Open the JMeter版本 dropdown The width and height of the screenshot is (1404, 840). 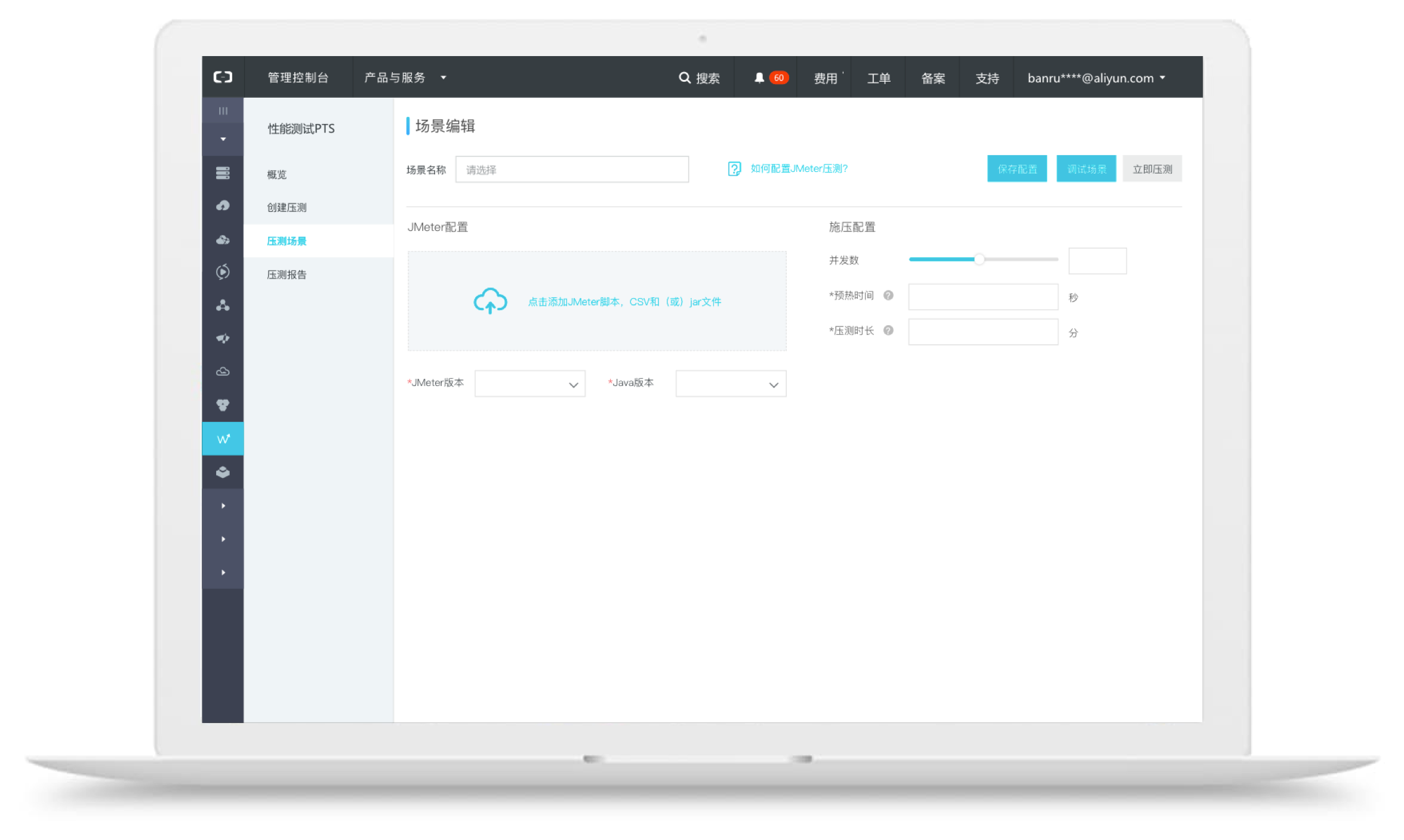click(529, 384)
